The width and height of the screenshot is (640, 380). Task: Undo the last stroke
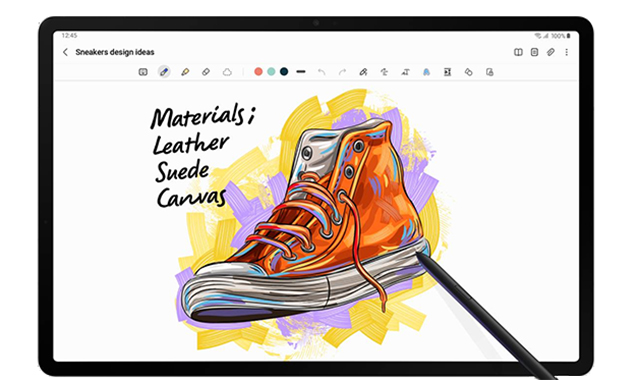tap(322, 72)
